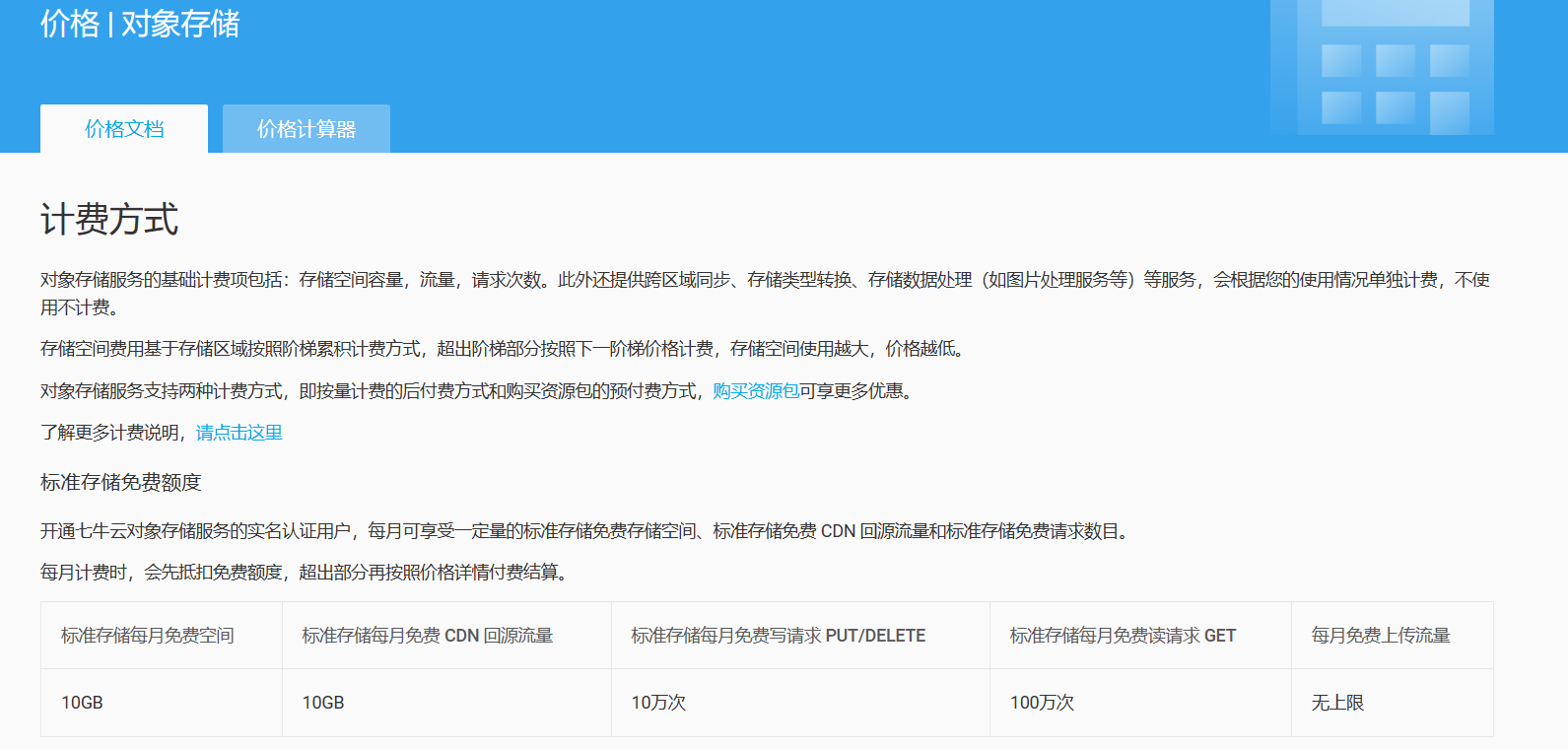This screenshot has width=1568, height=749.
Task: Click the paragraph starting 开通七牛云对象存储服务
Action: (586, 531)
